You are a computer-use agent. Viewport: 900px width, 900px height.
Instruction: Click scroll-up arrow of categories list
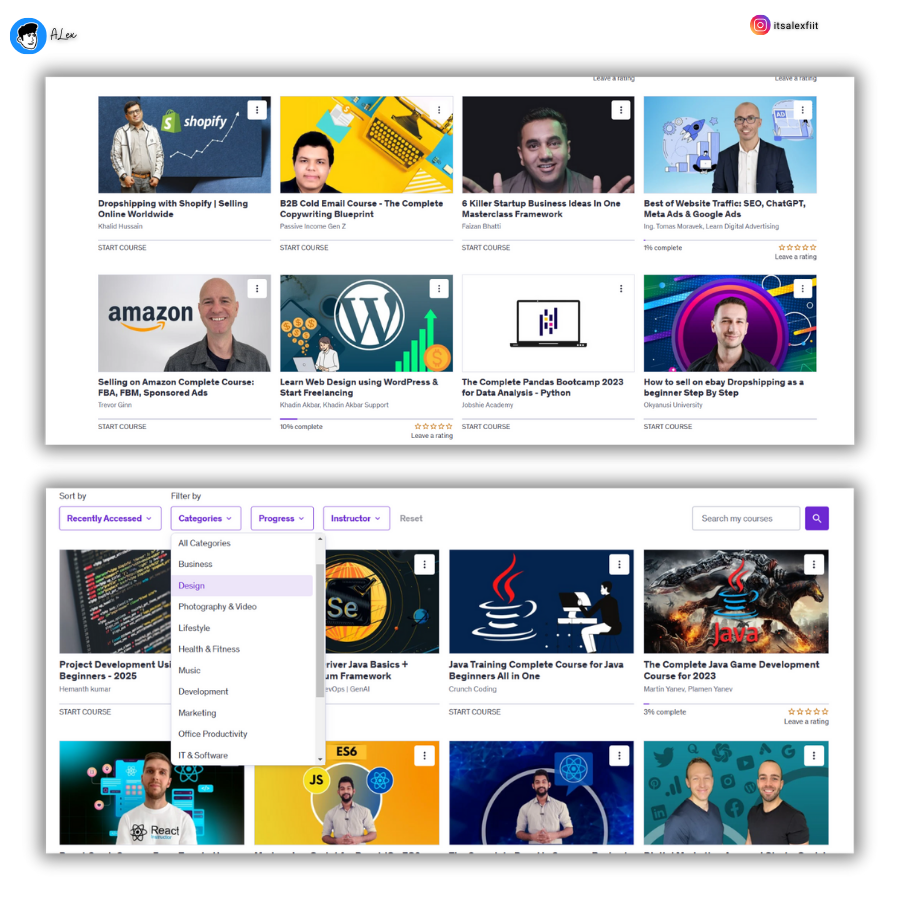click(320, 539)
